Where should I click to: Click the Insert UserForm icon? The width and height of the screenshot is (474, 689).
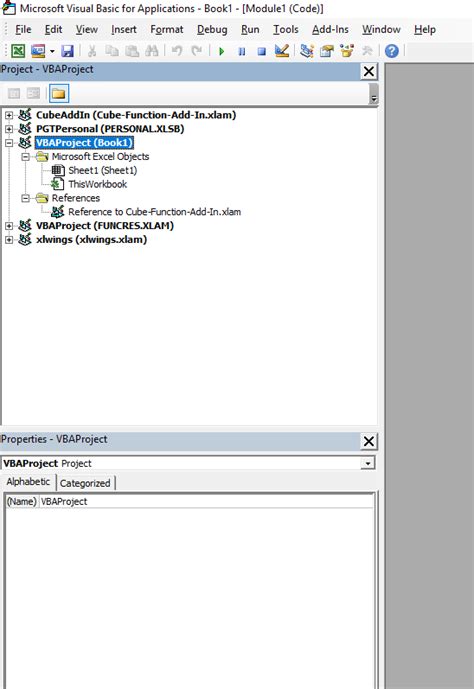38,51
